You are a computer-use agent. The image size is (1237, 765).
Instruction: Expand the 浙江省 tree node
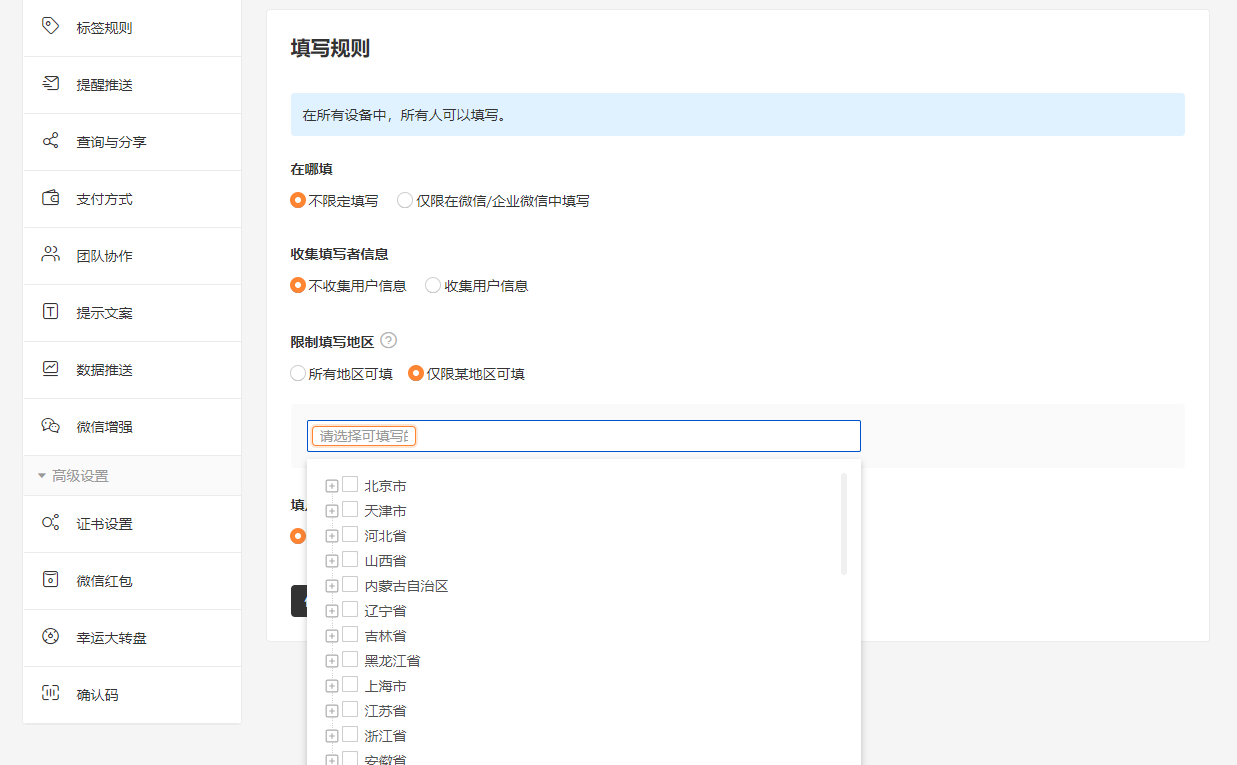click(x=332, y=736)
